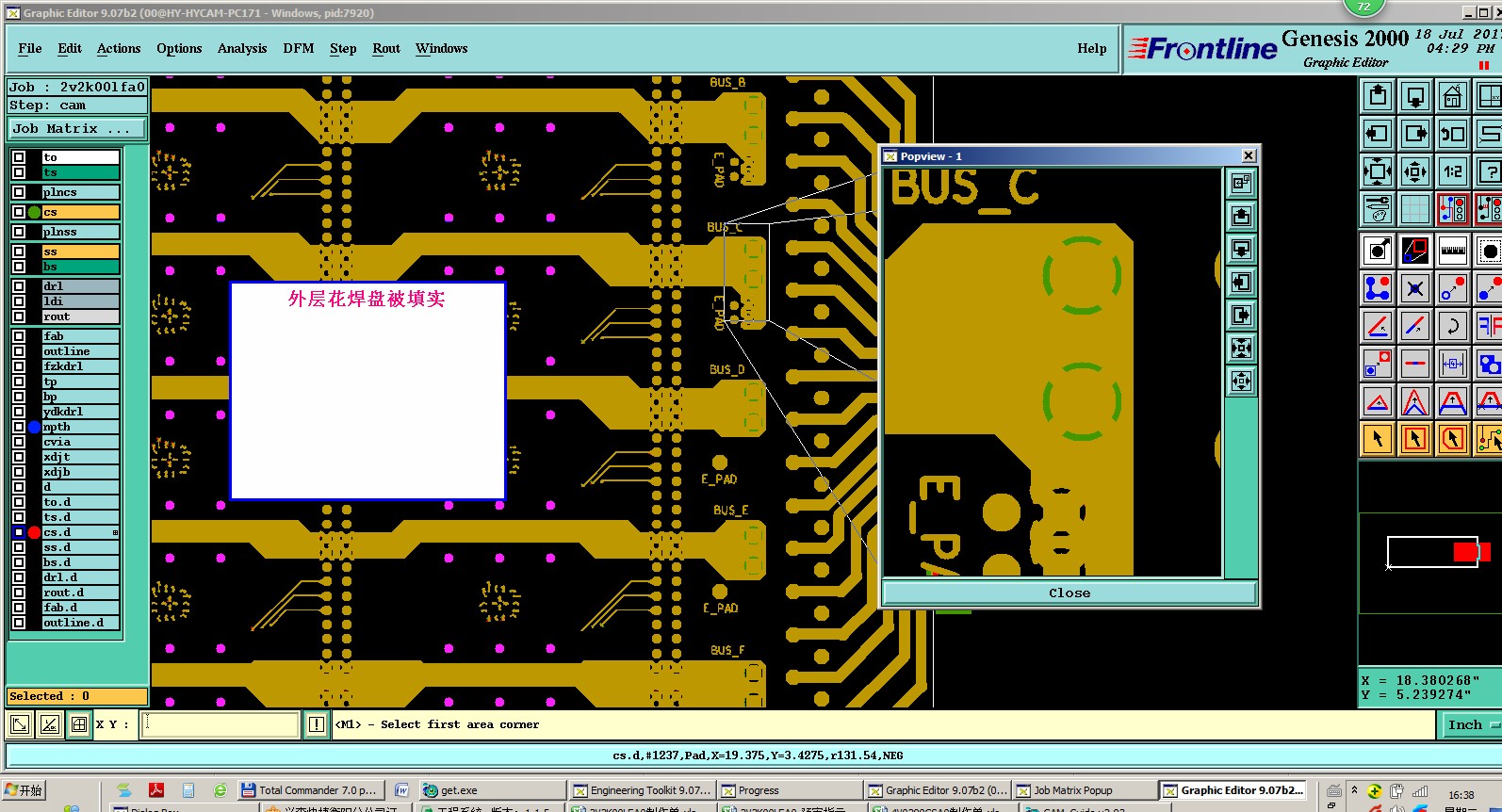Select the polygon selection arrow tool
The image size is (1502, 812).
1452,439
